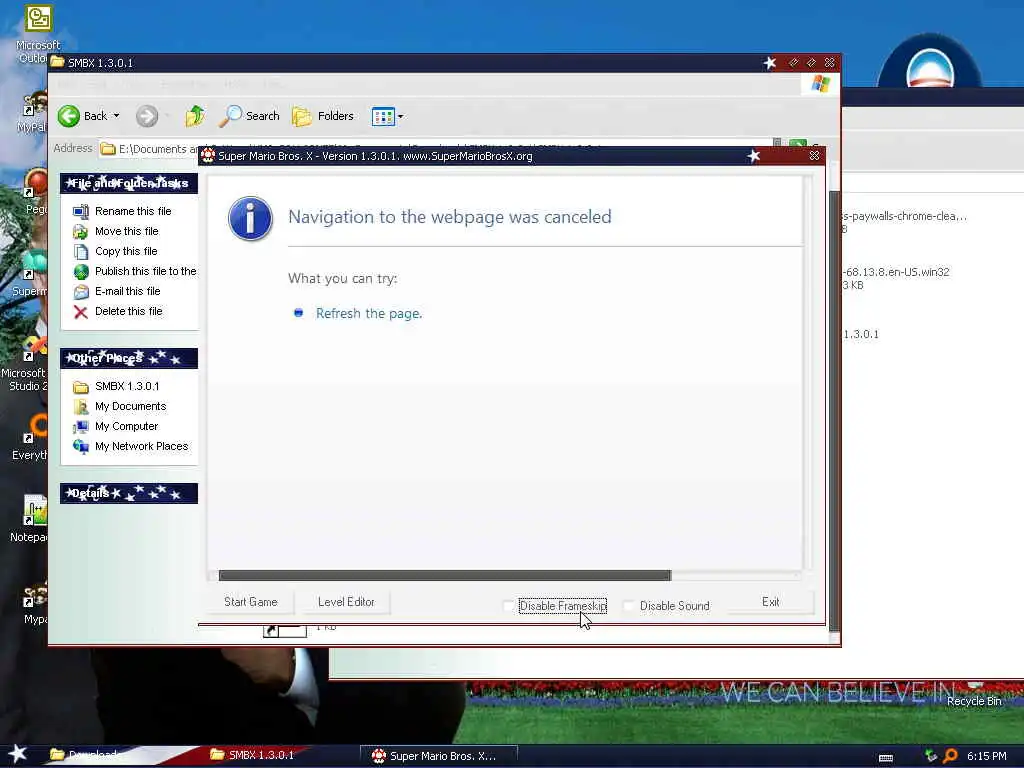Check the Disable Sound checkbox

[629, 606]
